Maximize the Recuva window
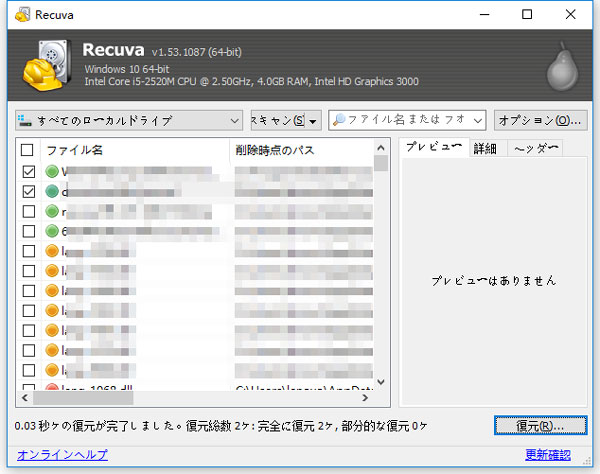Image resolution: width=600 pixels, height=474 pixels. (x=527, y=15)
